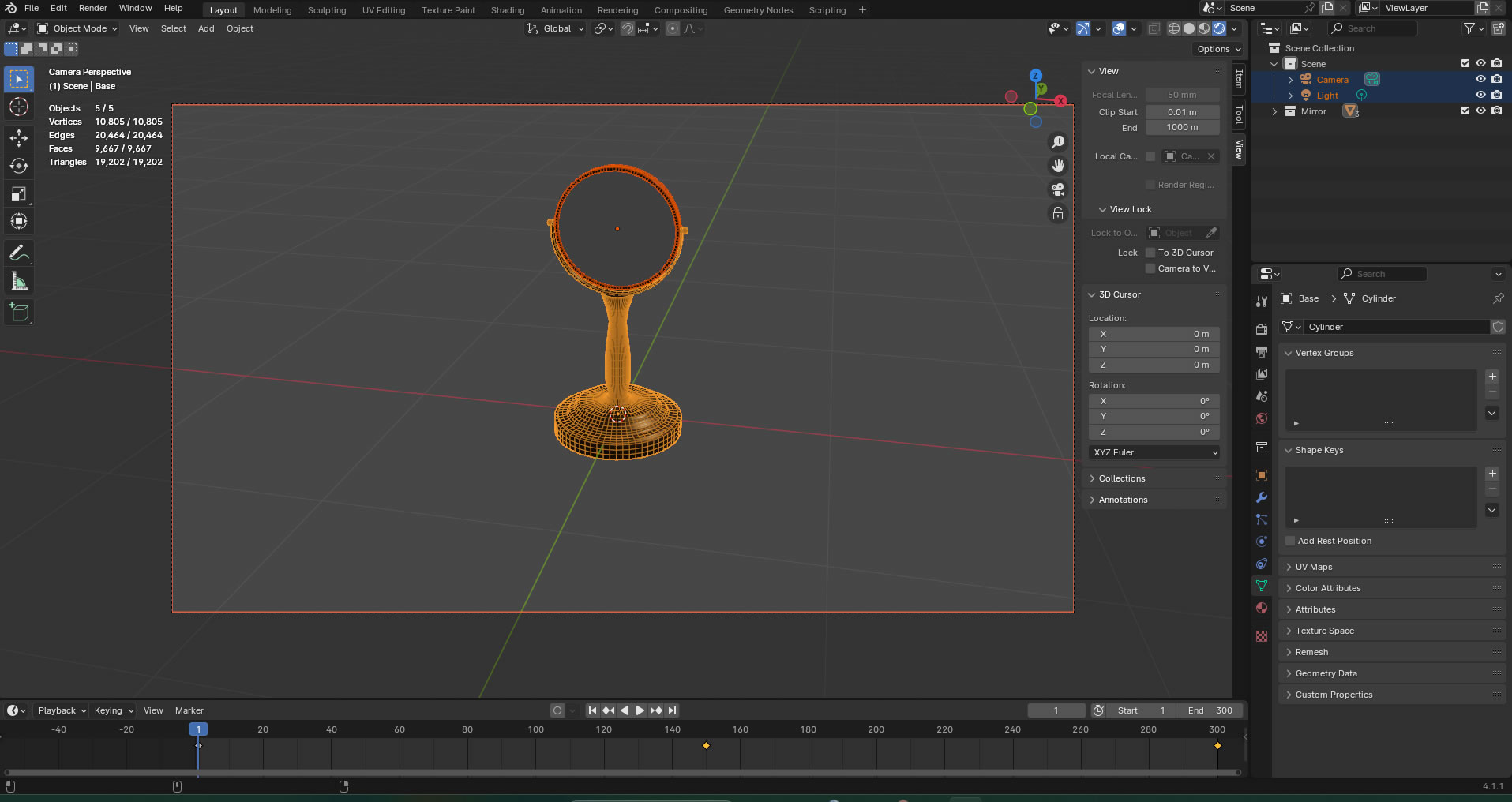Image resolution: width=1512 pixels, height=802 pixels.
Task: Disable Camera rendering in outliner
Action: click(1496, 79)
